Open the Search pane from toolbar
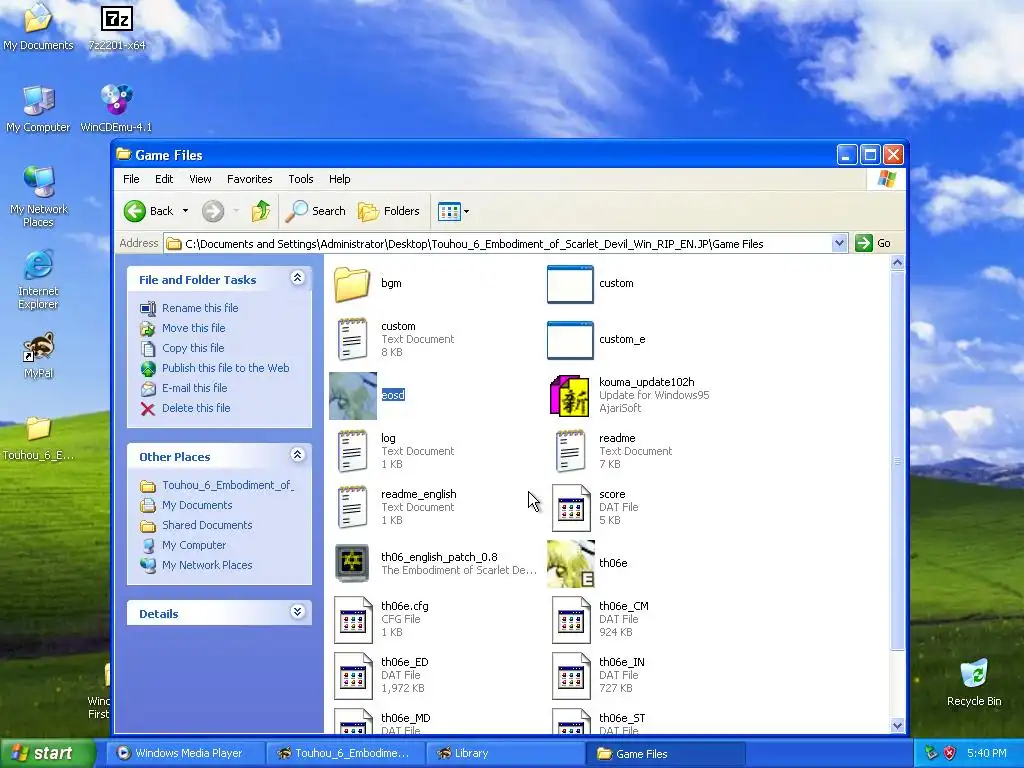Viewport: 1024px width, 768px height. click(x=315, y=211)
